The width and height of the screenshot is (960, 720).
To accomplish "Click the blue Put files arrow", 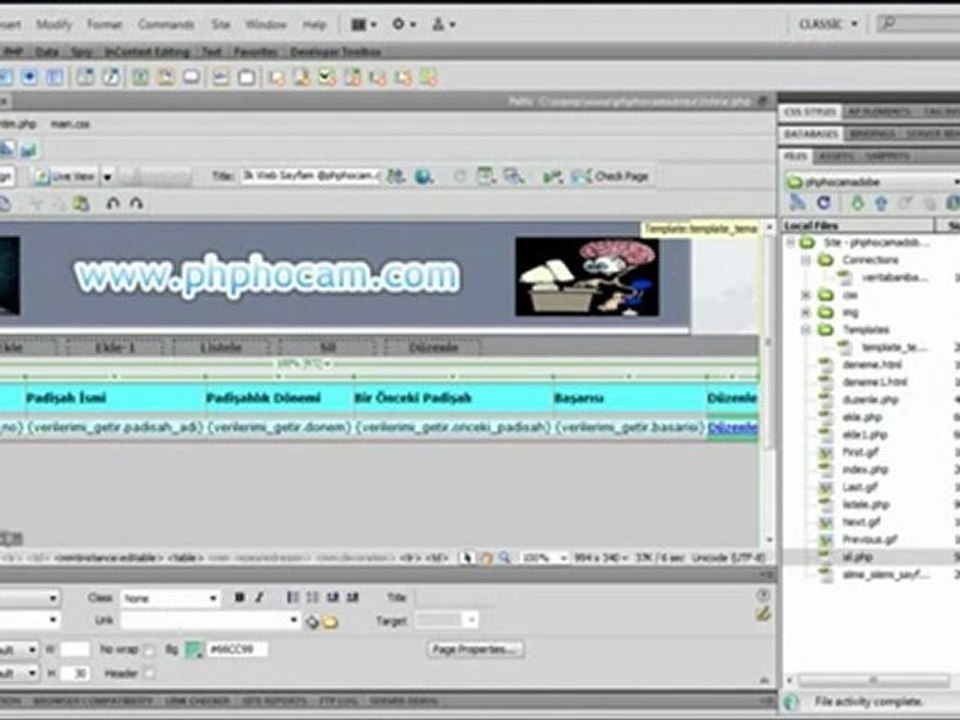I will (x=881, y=203).
